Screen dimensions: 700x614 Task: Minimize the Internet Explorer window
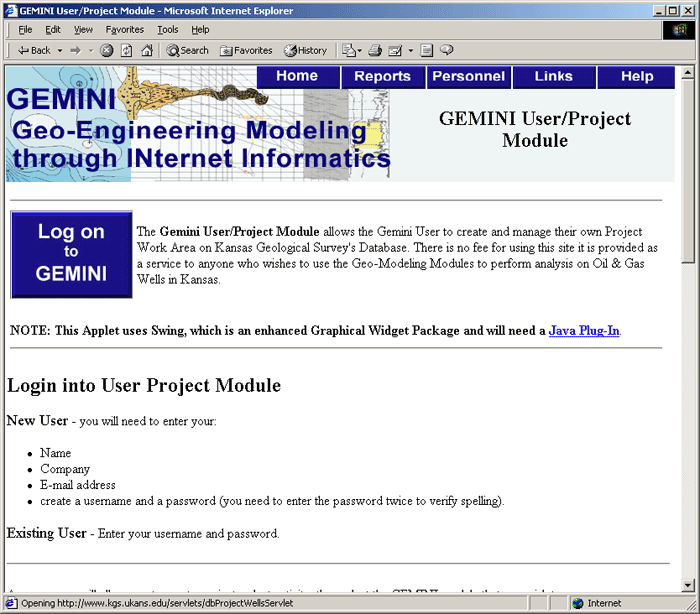coord(659,11)
